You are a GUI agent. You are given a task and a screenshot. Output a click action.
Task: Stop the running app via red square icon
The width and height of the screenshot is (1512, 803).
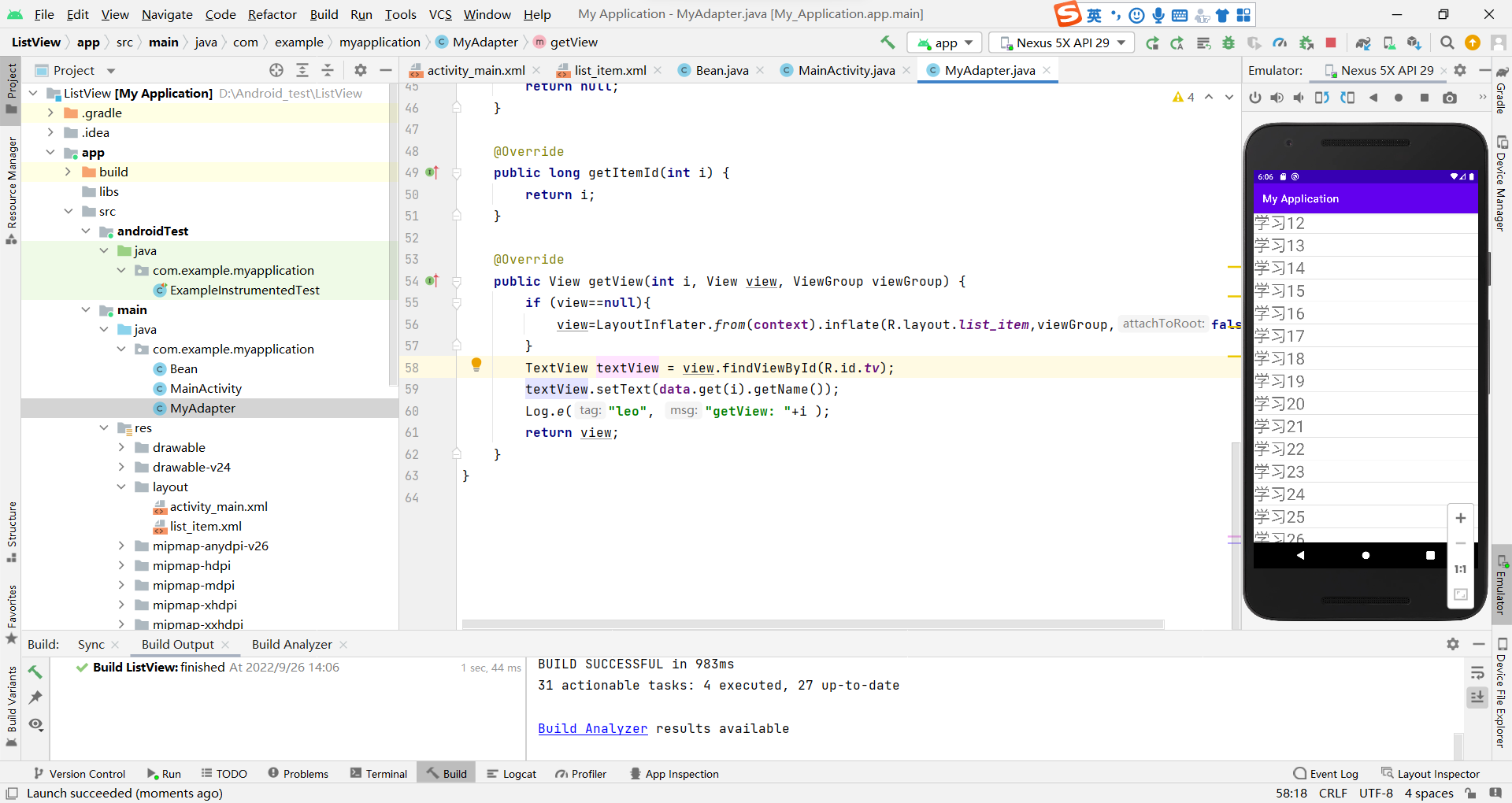(1331, 43)
